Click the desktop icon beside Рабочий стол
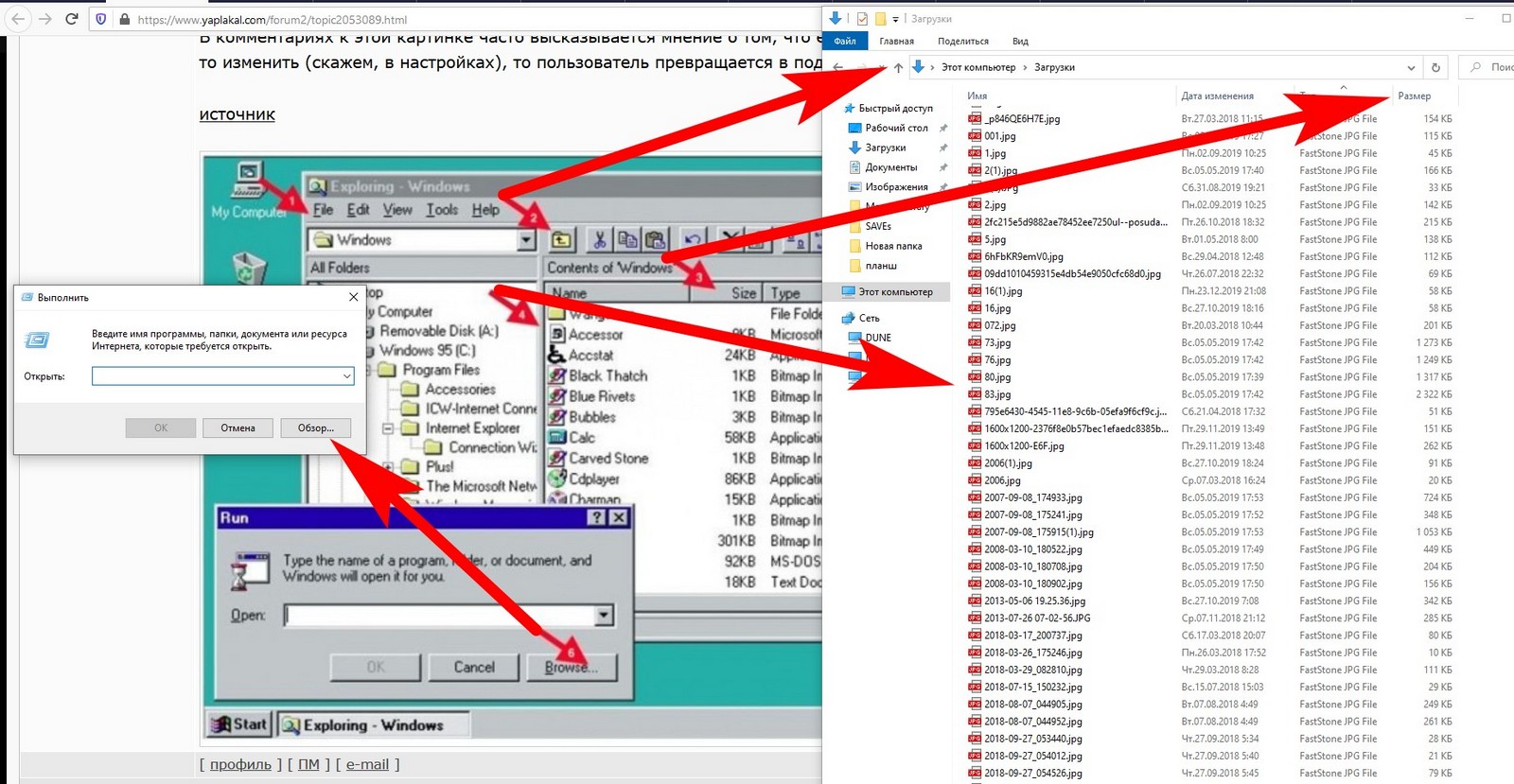The height and width of the screenshot is (784, 1514). [854, 128]
